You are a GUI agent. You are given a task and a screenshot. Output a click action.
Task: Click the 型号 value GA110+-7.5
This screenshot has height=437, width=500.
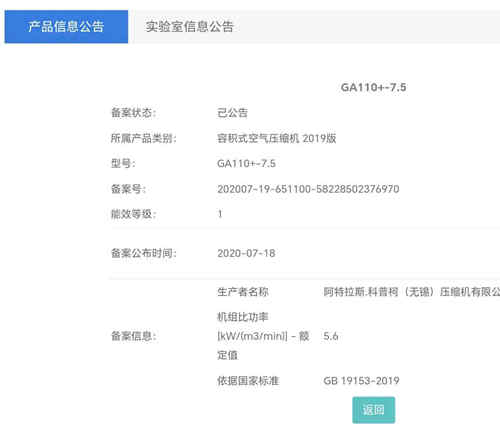pos(246,164)
